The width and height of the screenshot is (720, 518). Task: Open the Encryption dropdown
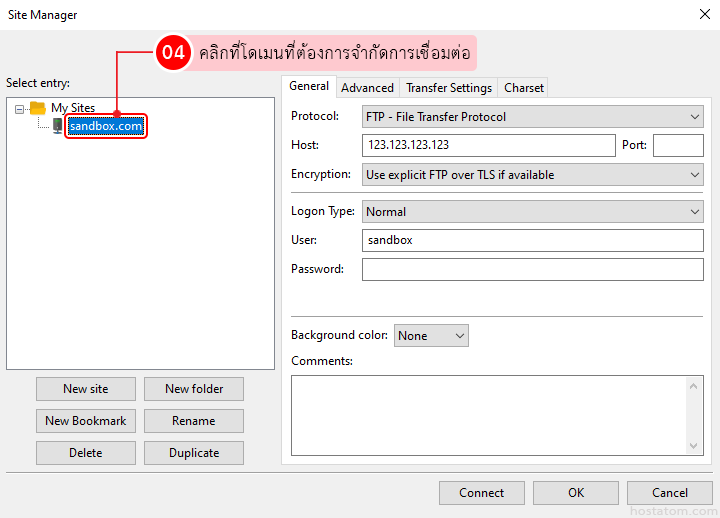point(532,175)
